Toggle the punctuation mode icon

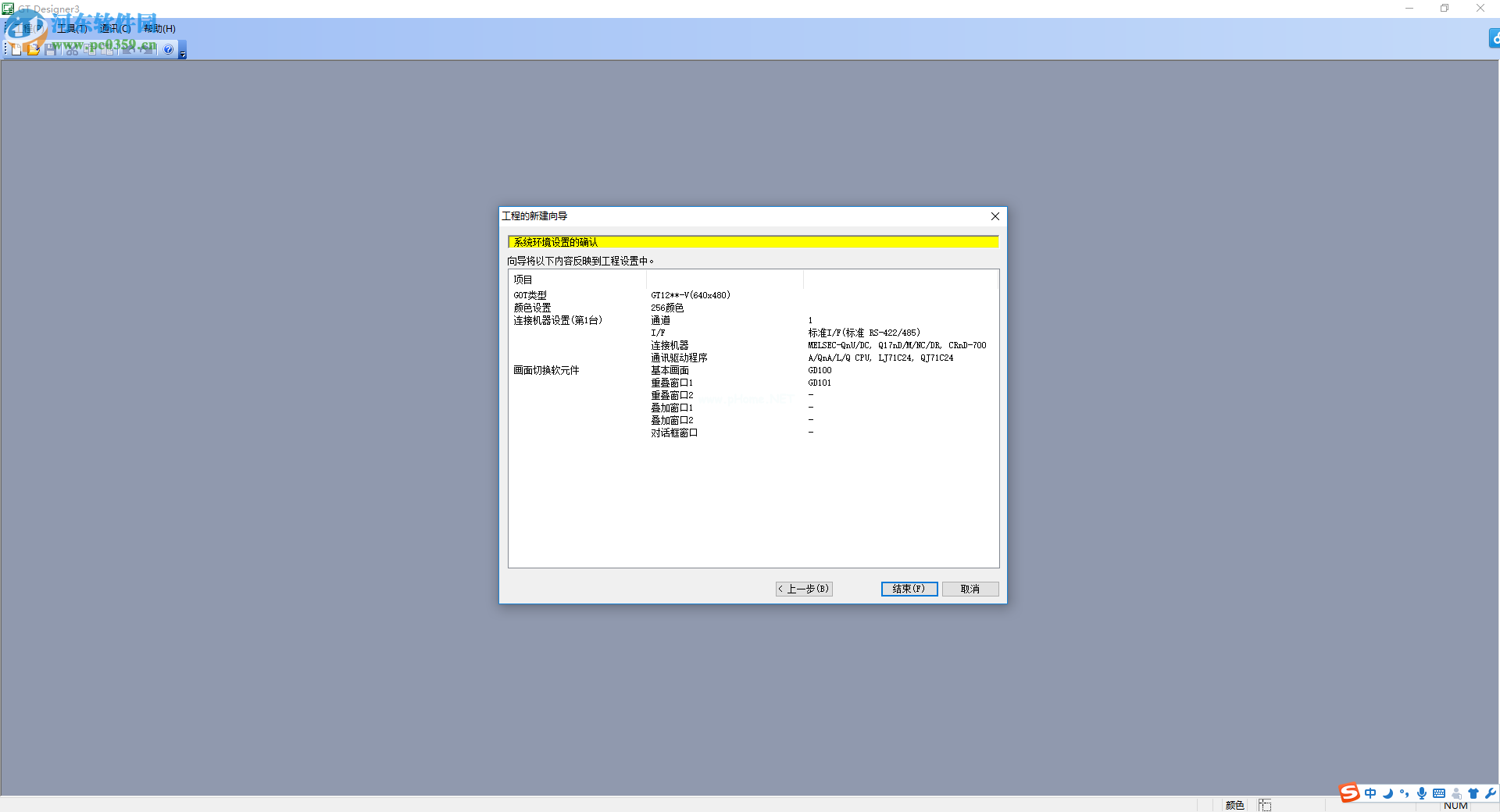click(1404, 793)
